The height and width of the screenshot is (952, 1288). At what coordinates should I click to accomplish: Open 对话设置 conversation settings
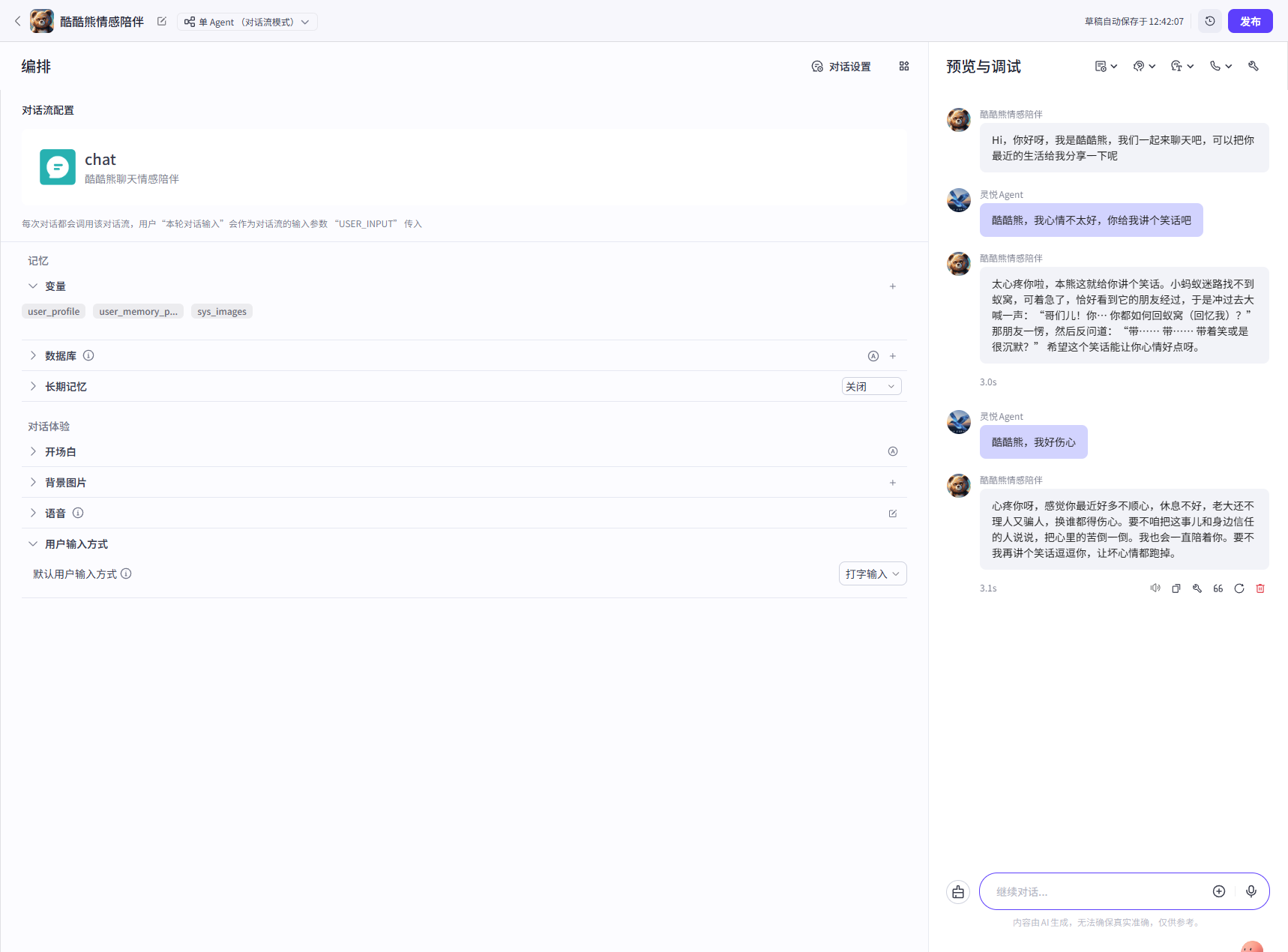[x=841, y=67]
